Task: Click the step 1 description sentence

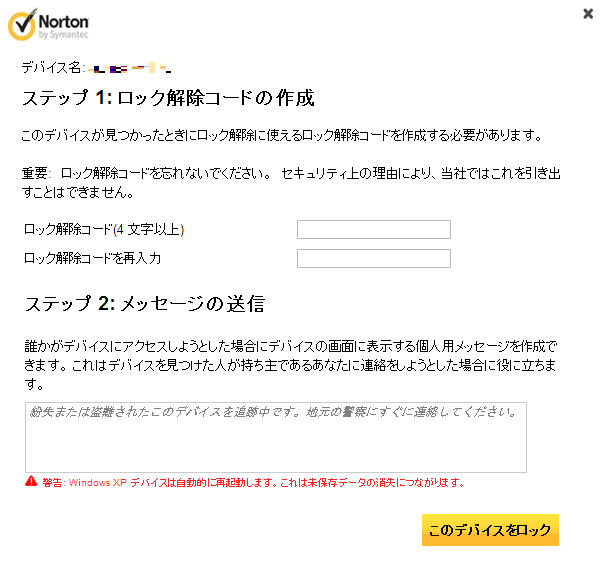Action: pos(281,135)
